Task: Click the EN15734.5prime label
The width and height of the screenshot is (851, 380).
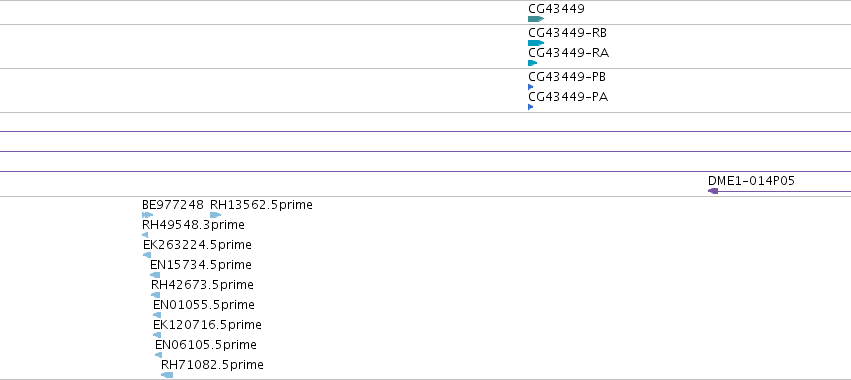Action: (201, 265)
